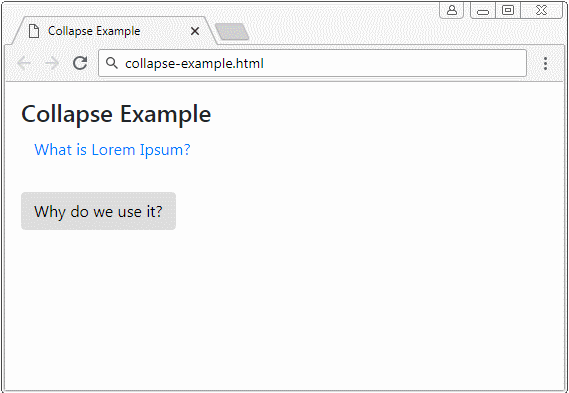This screenshot has width=569, height=393.
Task: Toggle the Why do we use it? button
Action: click(x=98, y=211)
